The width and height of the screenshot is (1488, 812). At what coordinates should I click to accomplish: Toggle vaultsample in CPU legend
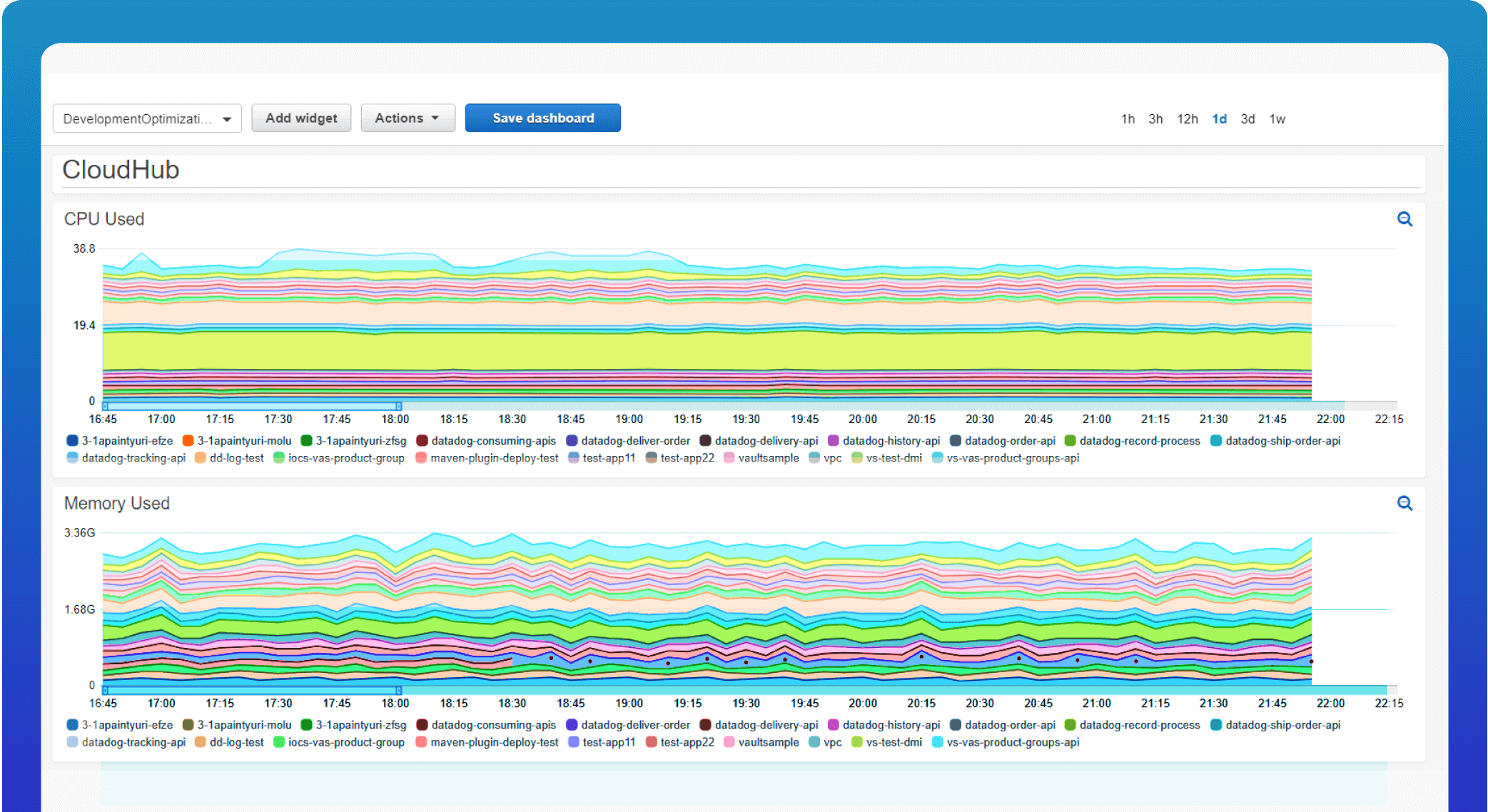[x=761, y=458]
